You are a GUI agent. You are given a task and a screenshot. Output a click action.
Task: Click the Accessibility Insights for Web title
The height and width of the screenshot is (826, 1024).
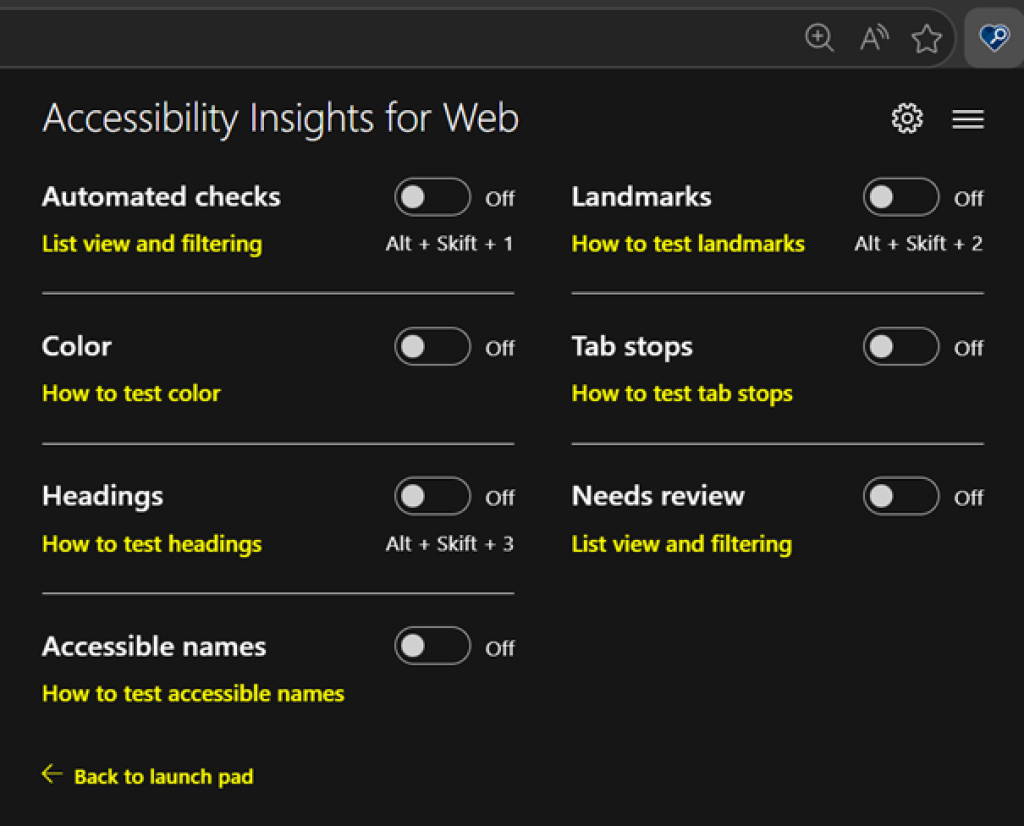pyautogui.click(x=281, y=119)
